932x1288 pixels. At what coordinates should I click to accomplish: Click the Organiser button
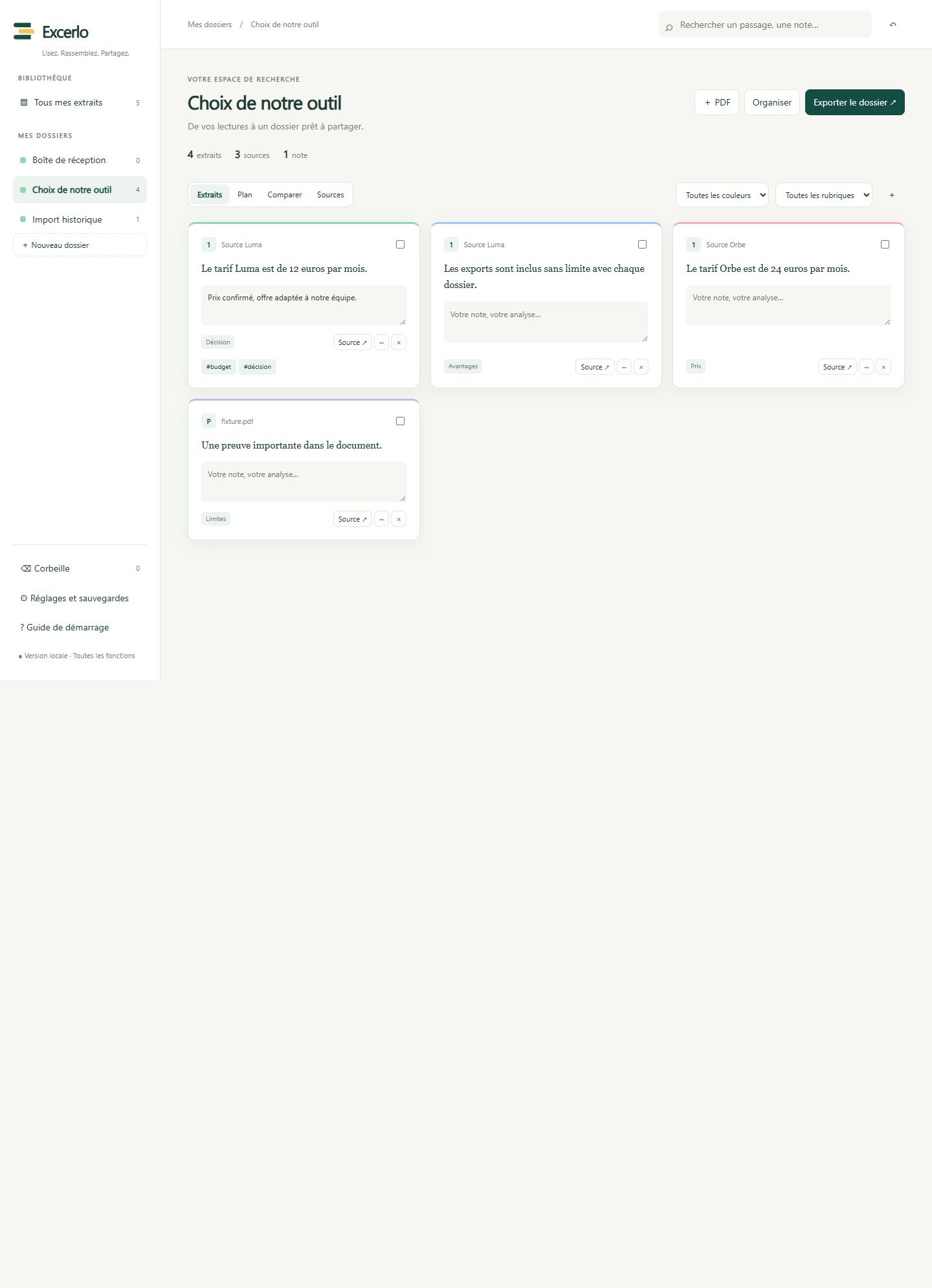coord(772,102)
